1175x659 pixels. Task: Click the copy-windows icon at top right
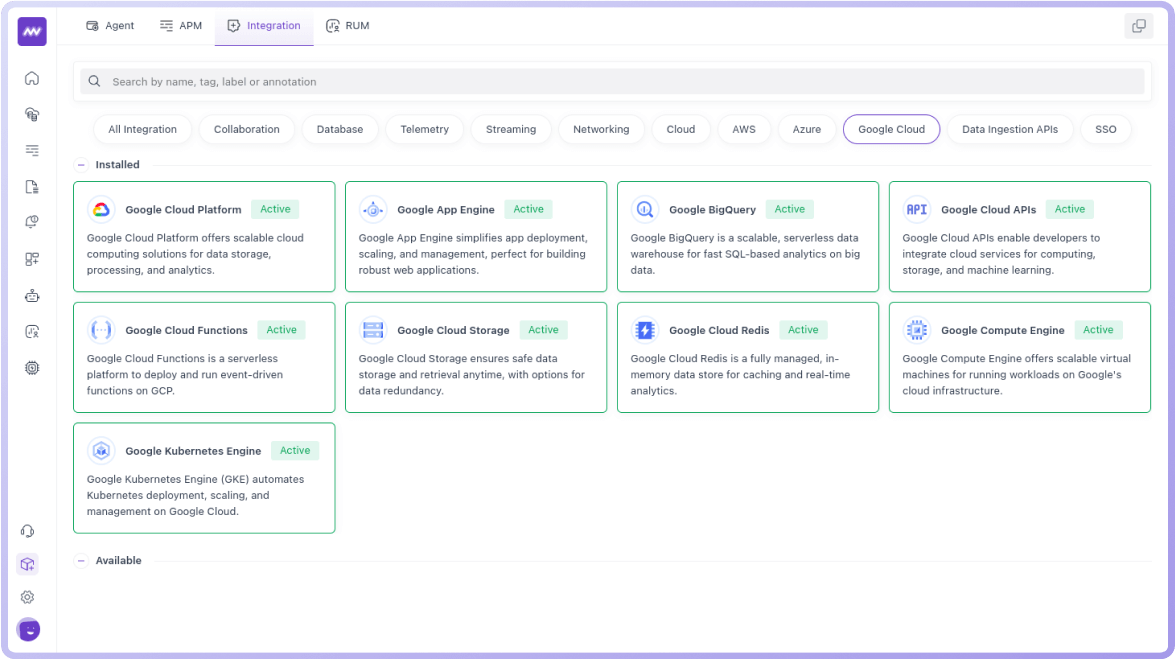pyautogui.click(x=1138, y=26)
